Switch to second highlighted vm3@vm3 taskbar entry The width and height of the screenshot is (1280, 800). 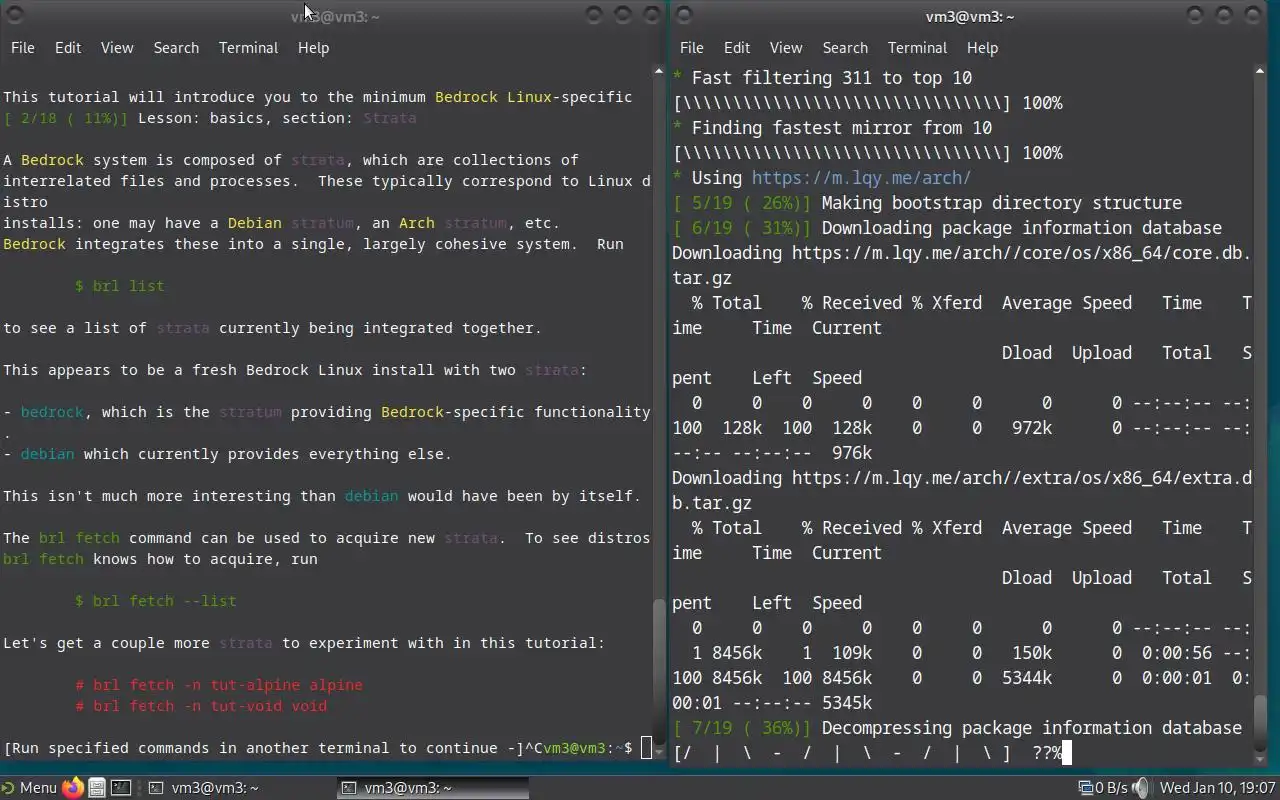[x=432, y=787]
